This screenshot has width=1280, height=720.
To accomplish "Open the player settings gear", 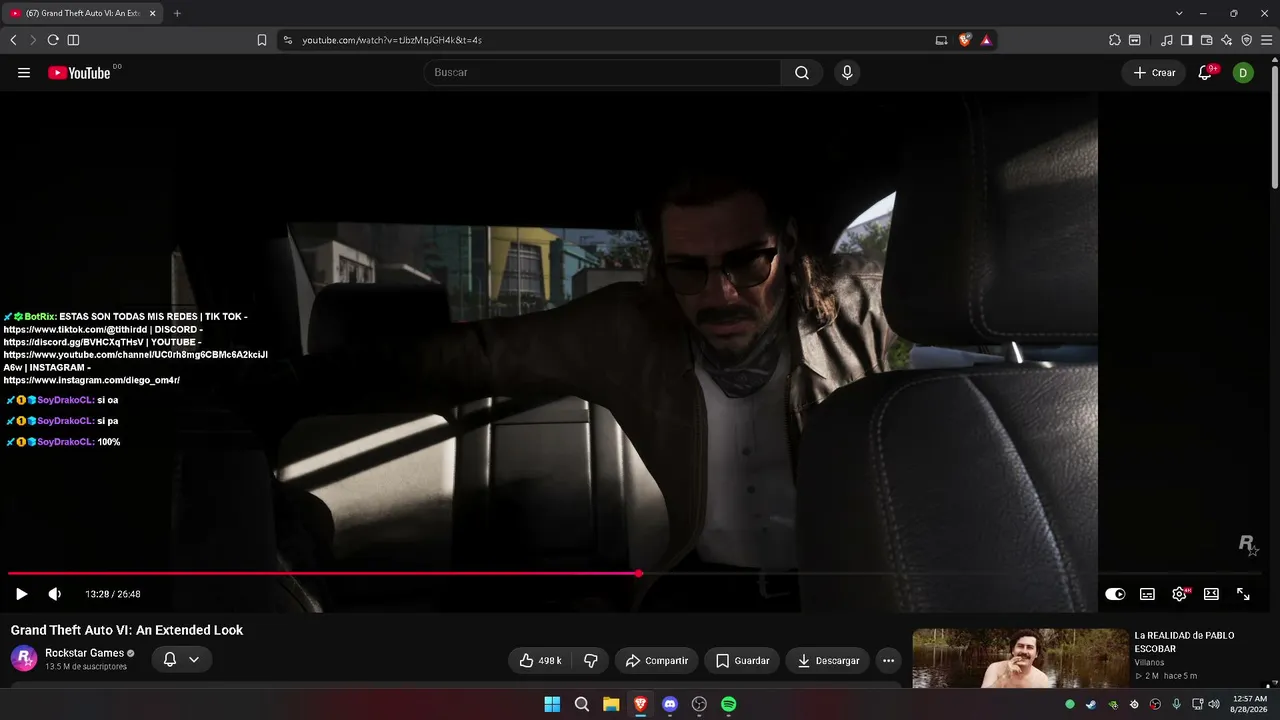I will pos(1179,594).
